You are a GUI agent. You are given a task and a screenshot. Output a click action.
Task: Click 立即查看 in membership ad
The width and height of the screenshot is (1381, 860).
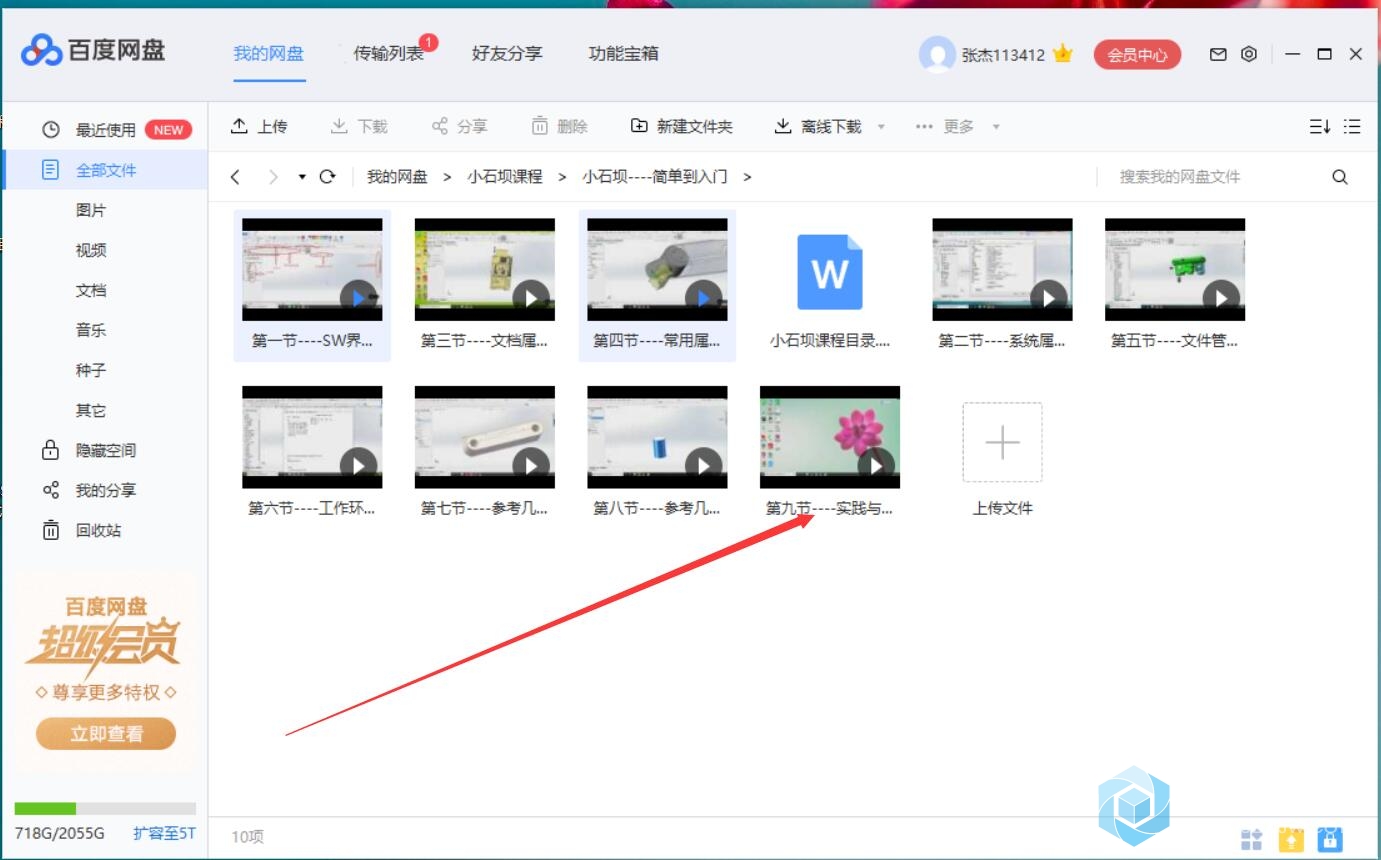click(x=106, y=734)
